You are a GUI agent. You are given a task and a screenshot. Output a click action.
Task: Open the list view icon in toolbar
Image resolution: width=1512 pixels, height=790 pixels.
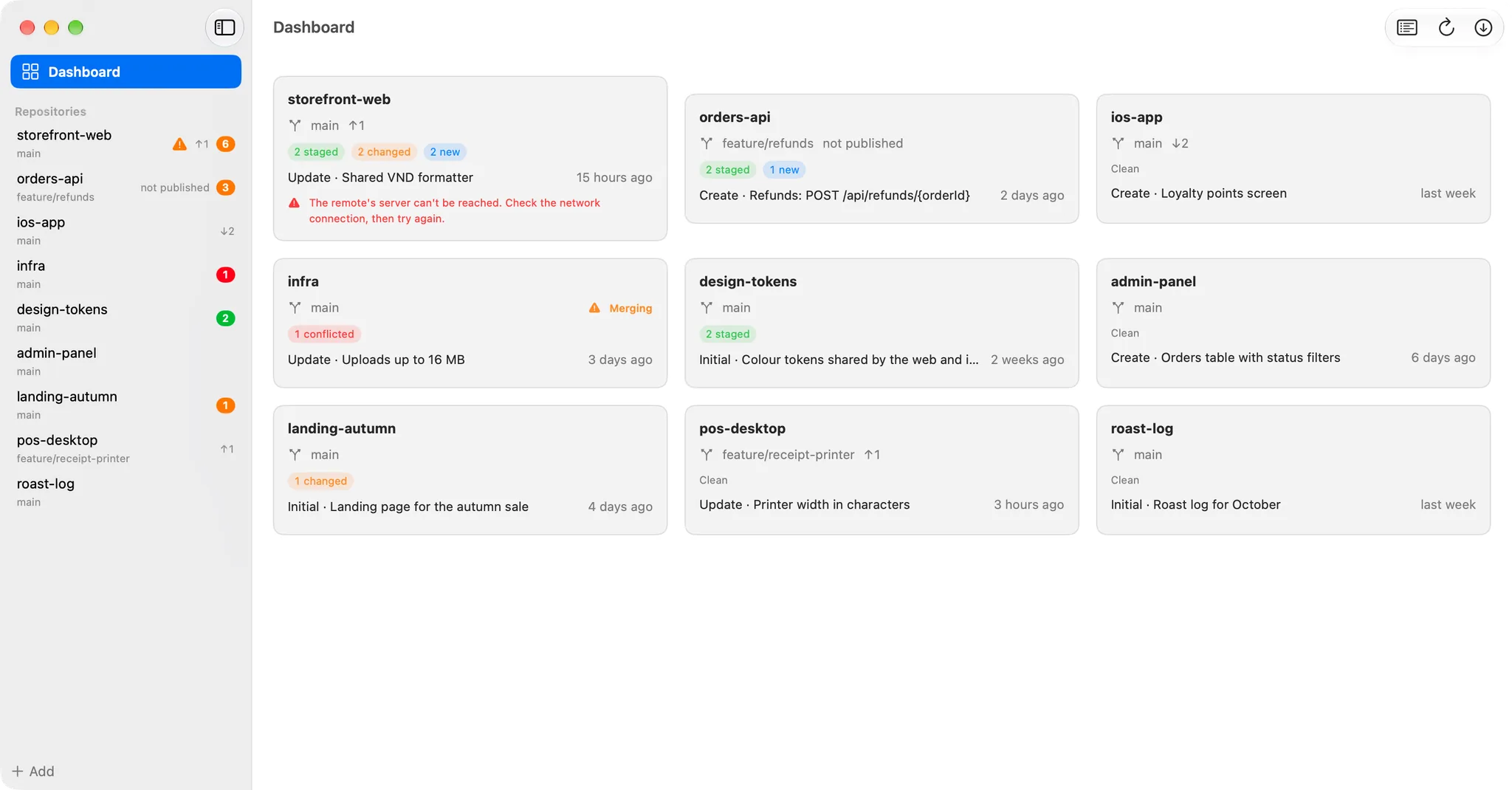coord(1407,27)
